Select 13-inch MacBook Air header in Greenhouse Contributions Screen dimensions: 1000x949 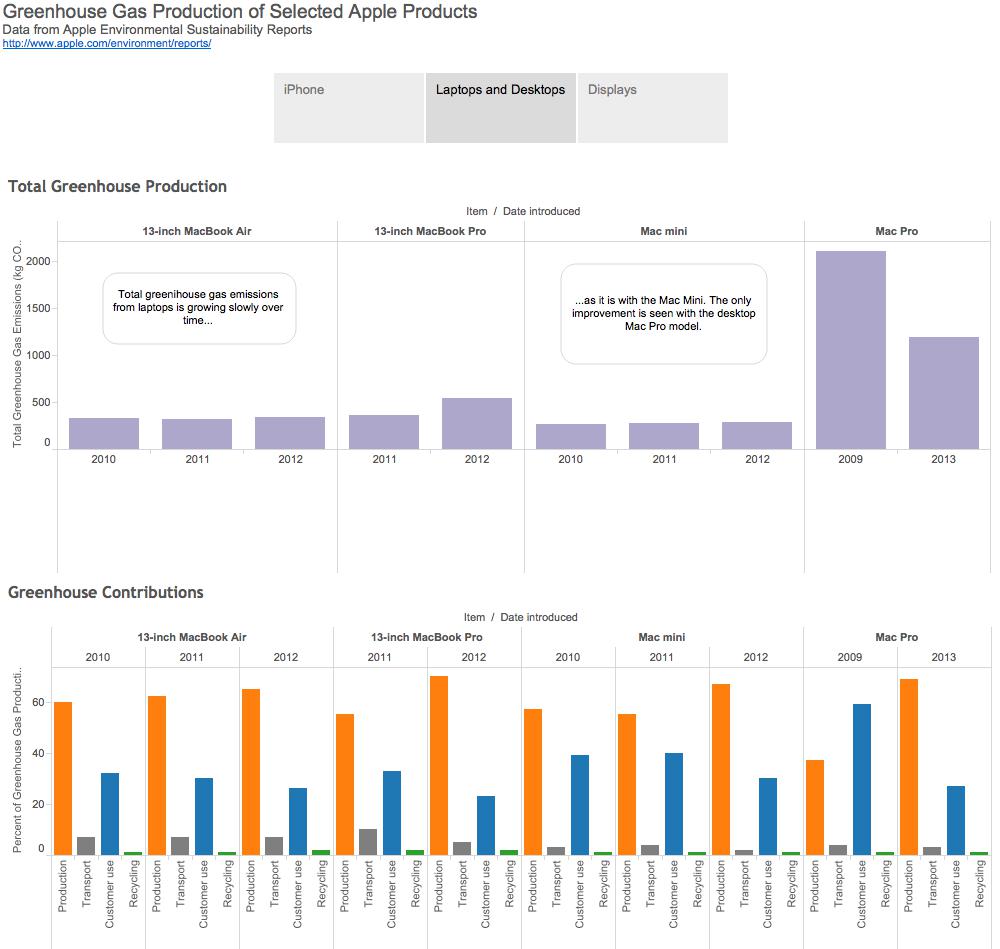click(191, 637)
